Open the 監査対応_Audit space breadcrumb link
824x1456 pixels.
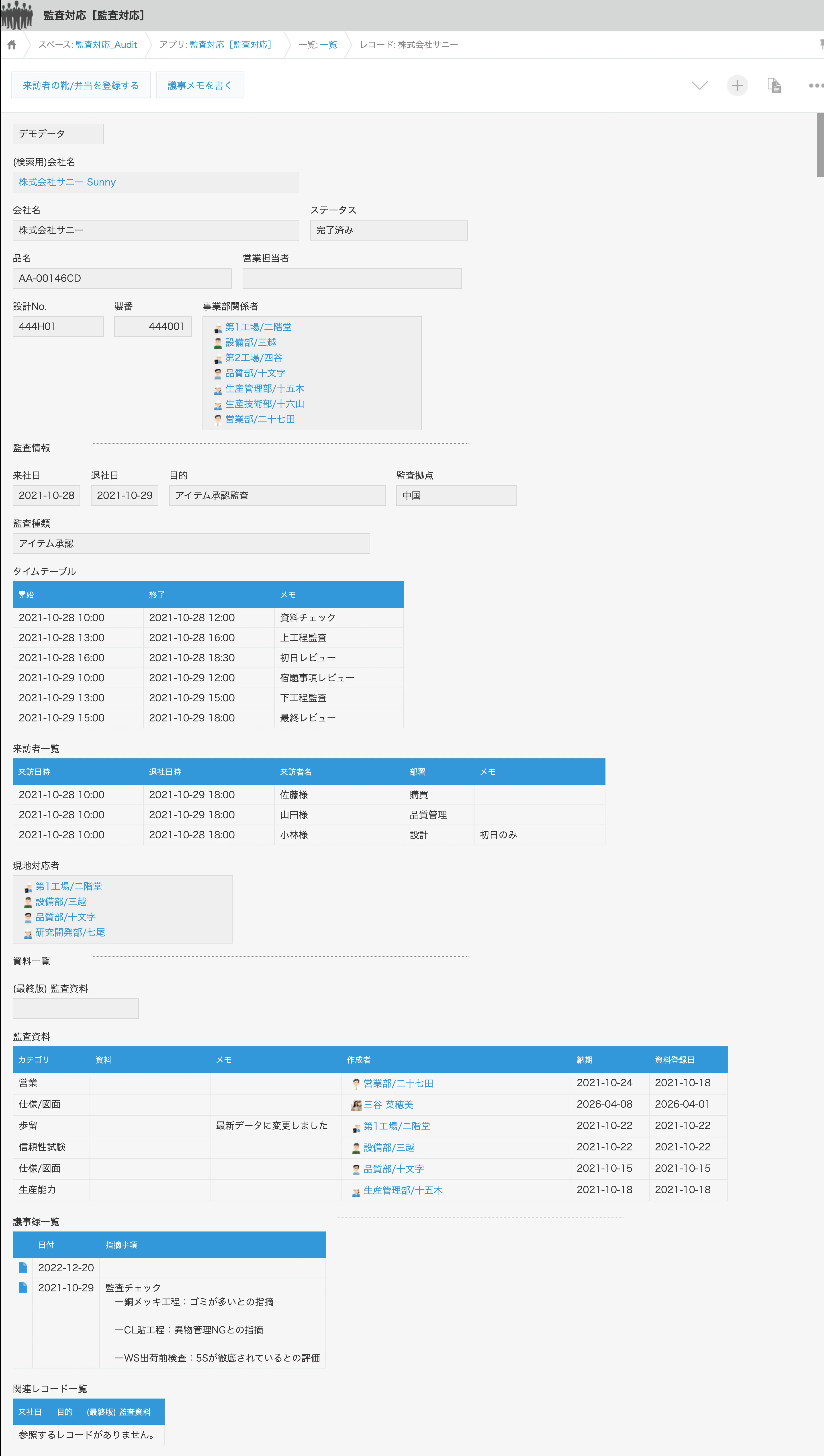(106, 45)
